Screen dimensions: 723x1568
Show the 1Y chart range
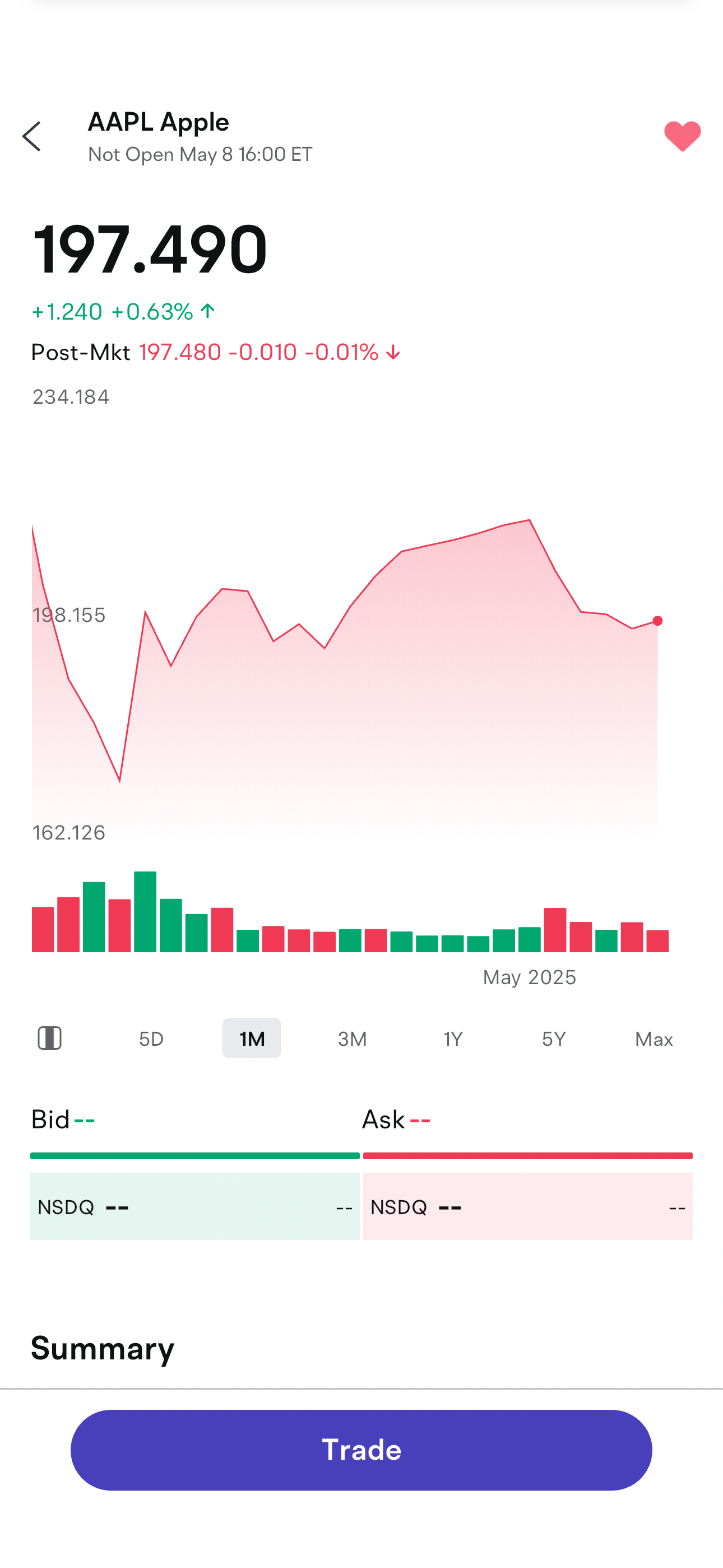pos(453,1039)
